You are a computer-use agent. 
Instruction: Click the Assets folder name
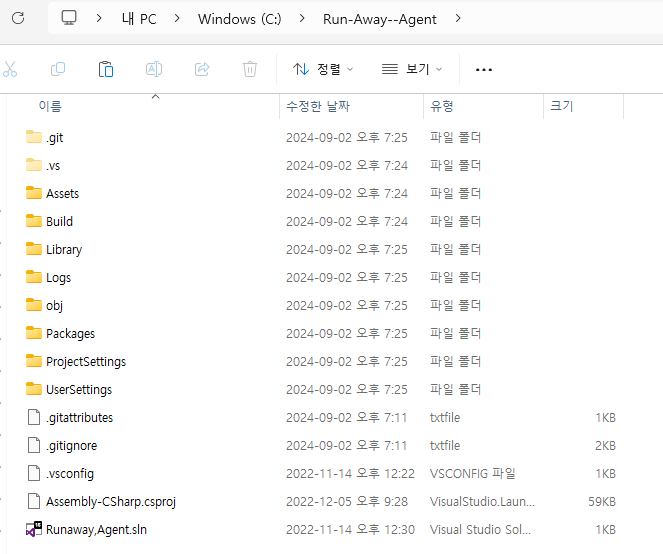(x=63, y=194)
